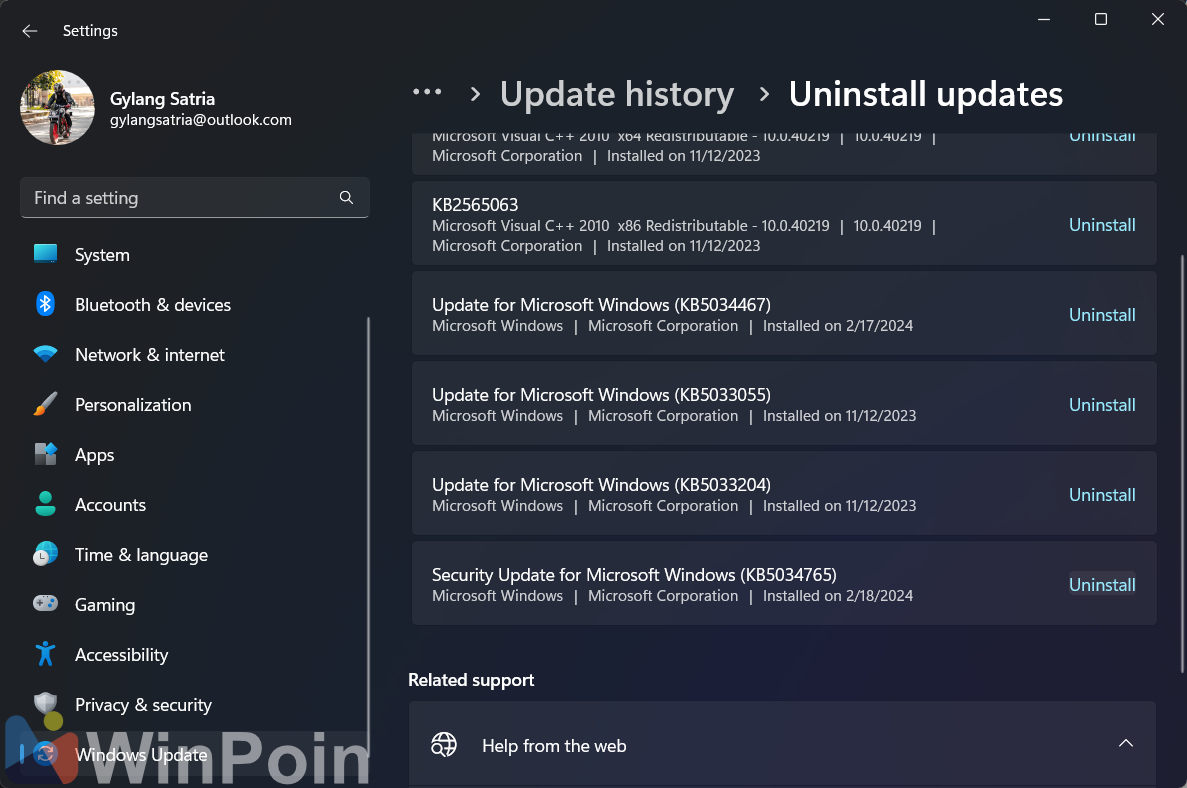Expand the breadcrumb ellipsis menu

427,93
